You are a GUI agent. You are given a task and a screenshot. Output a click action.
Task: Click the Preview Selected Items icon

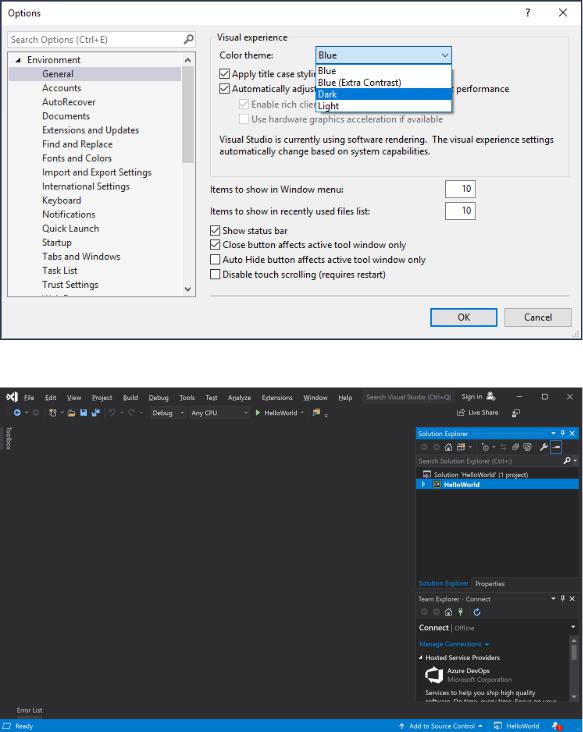click(556, 447)
